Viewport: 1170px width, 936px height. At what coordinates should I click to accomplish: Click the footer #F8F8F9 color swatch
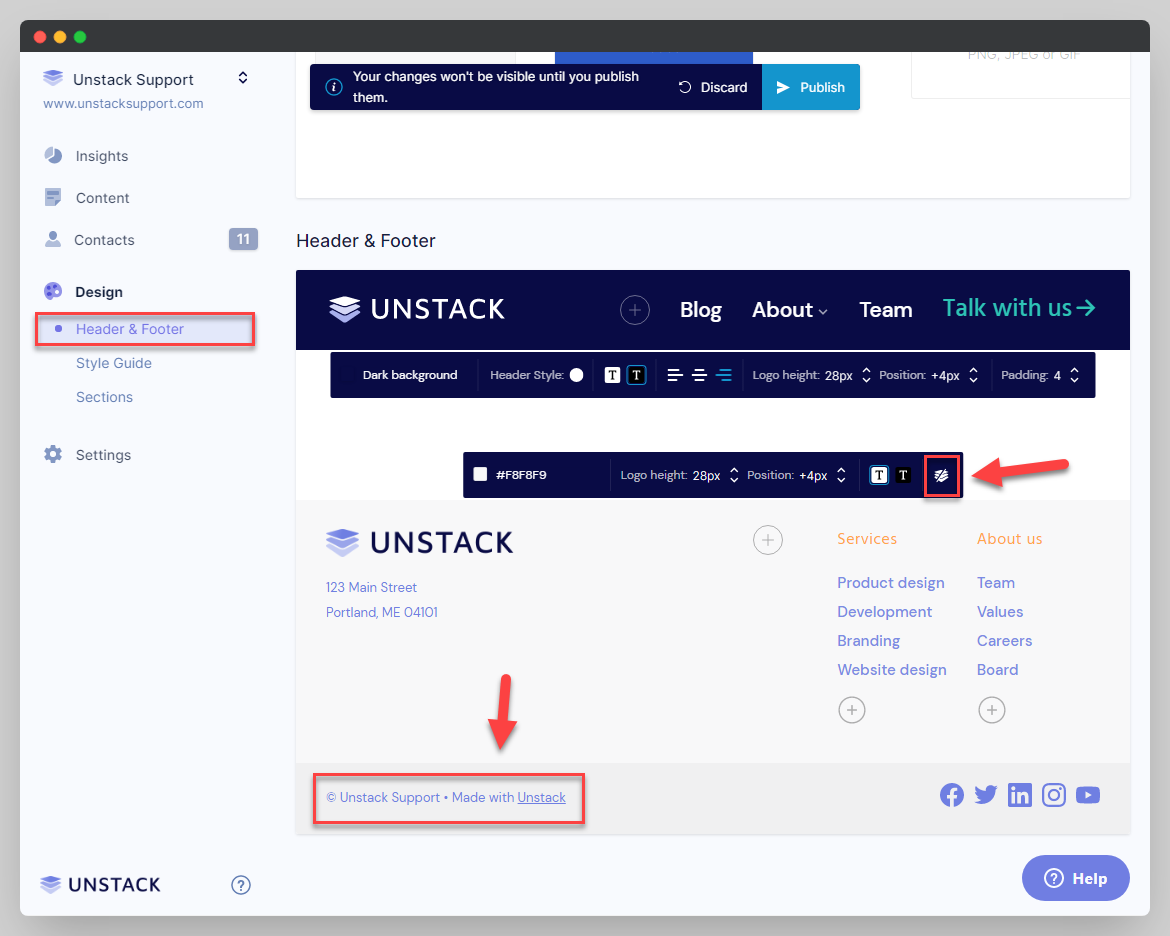tap(480, 475)
